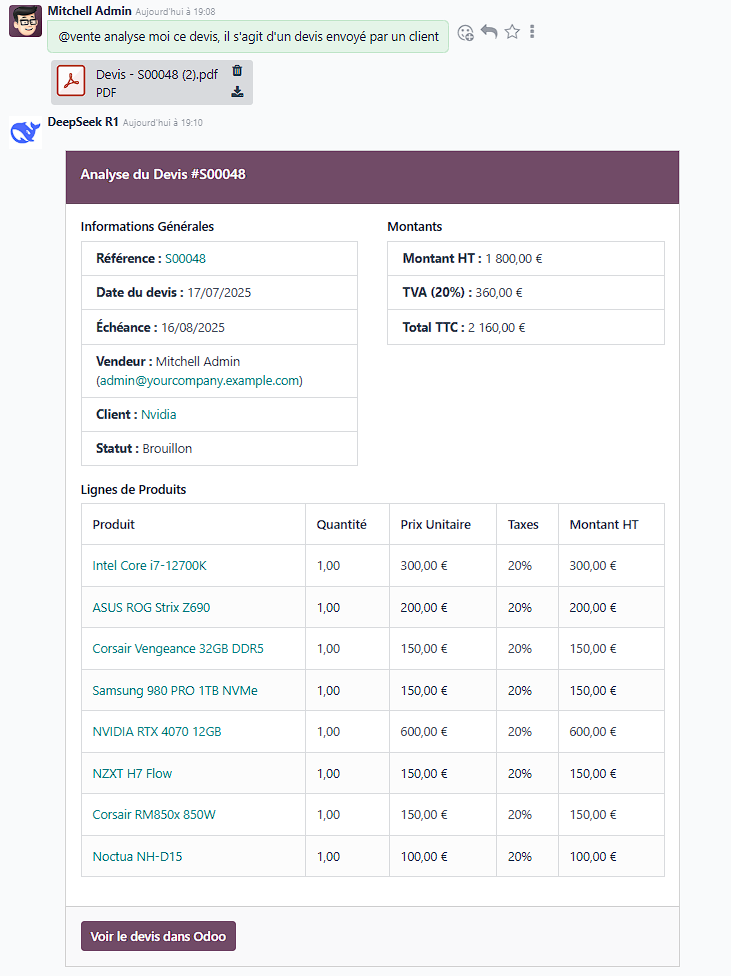The image size is (731, 976).
Task: Delete the PDF attachment with trash icon
Action: point(237,71)
